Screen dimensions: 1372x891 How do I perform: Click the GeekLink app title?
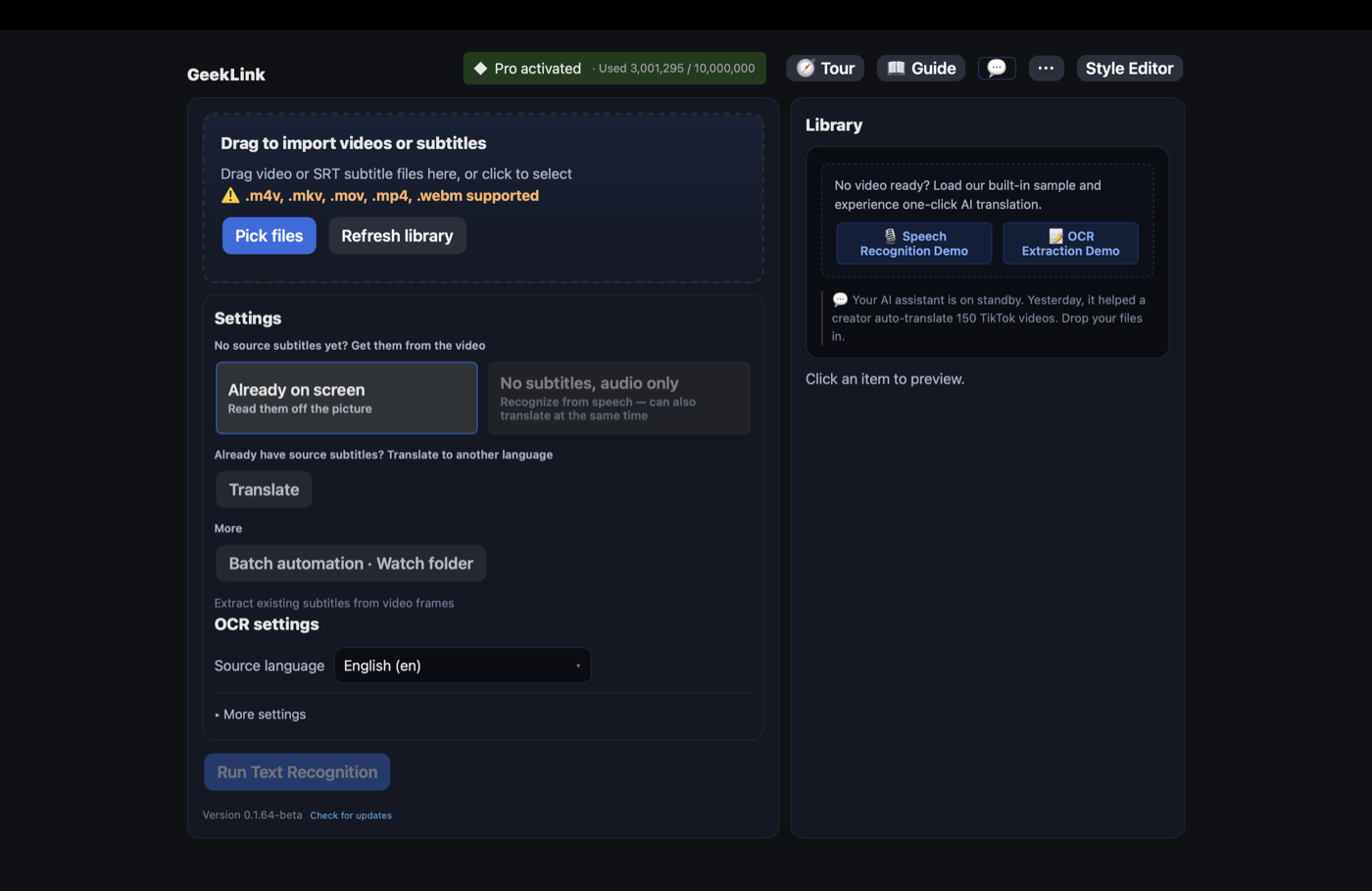point(226,74)
